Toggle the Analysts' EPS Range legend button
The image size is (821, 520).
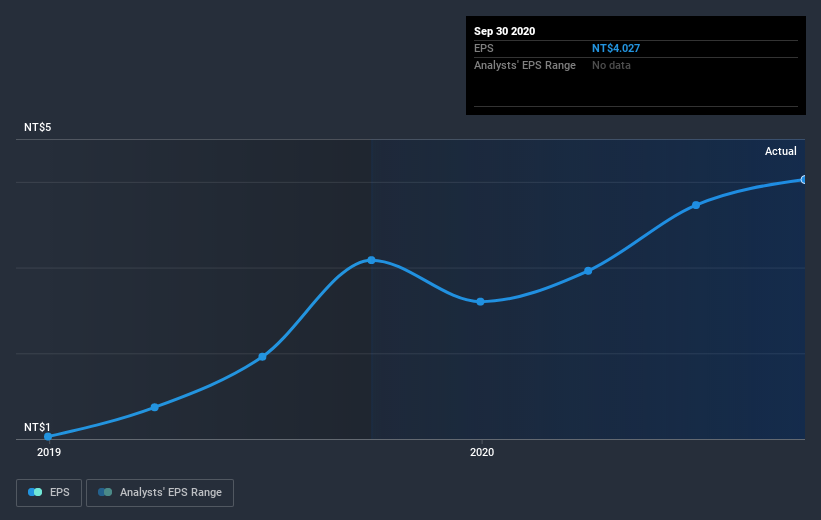(160, 492)
